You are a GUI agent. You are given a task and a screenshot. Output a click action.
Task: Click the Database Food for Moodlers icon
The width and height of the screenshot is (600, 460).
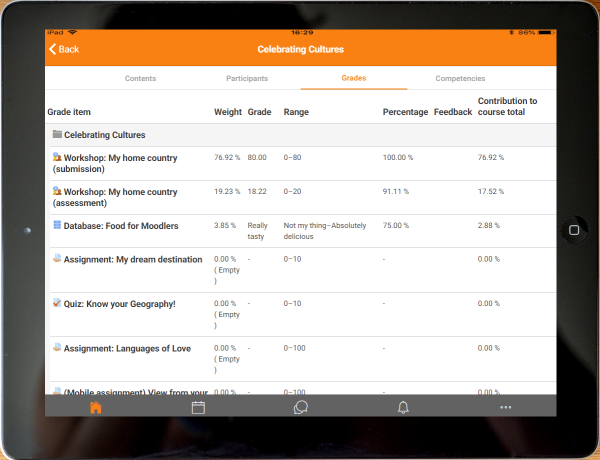[57, 225]
